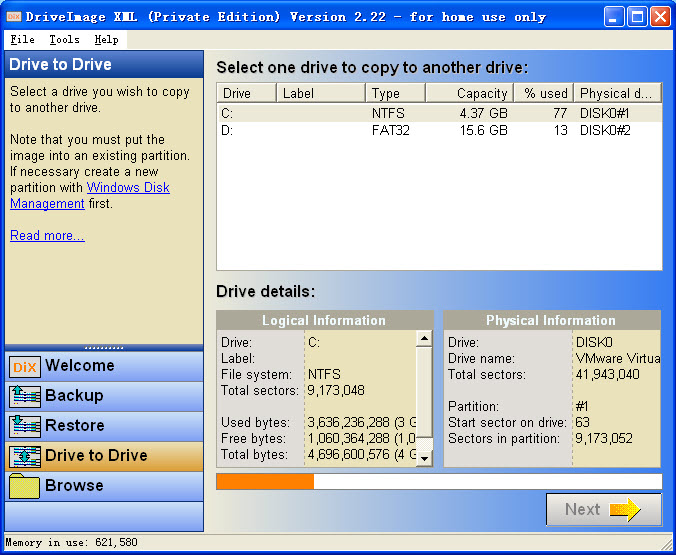Sort by the Capacity column header
The width and height of the screenshot is (676, 555).
(468, 93)
